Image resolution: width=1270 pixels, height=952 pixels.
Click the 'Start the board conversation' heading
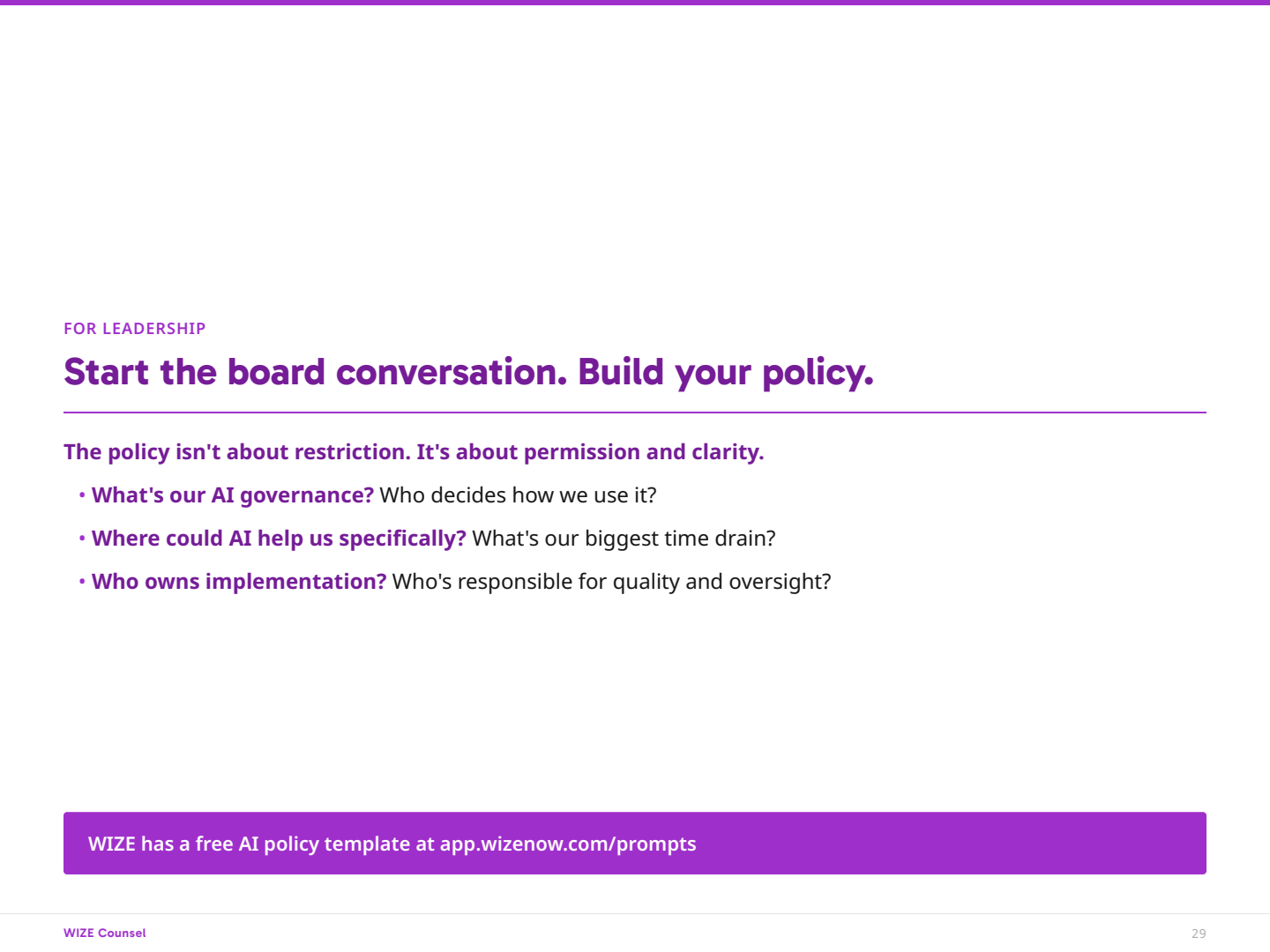[x=315, y=373]
